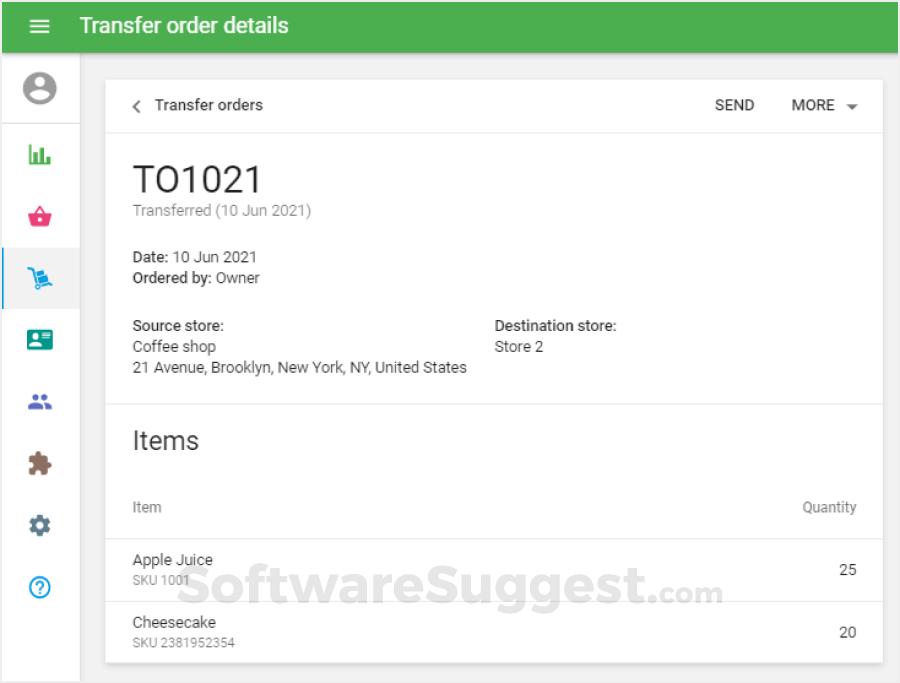Open the Reports bar chart icon
900x683 pixels.
(x=40, y=155)
